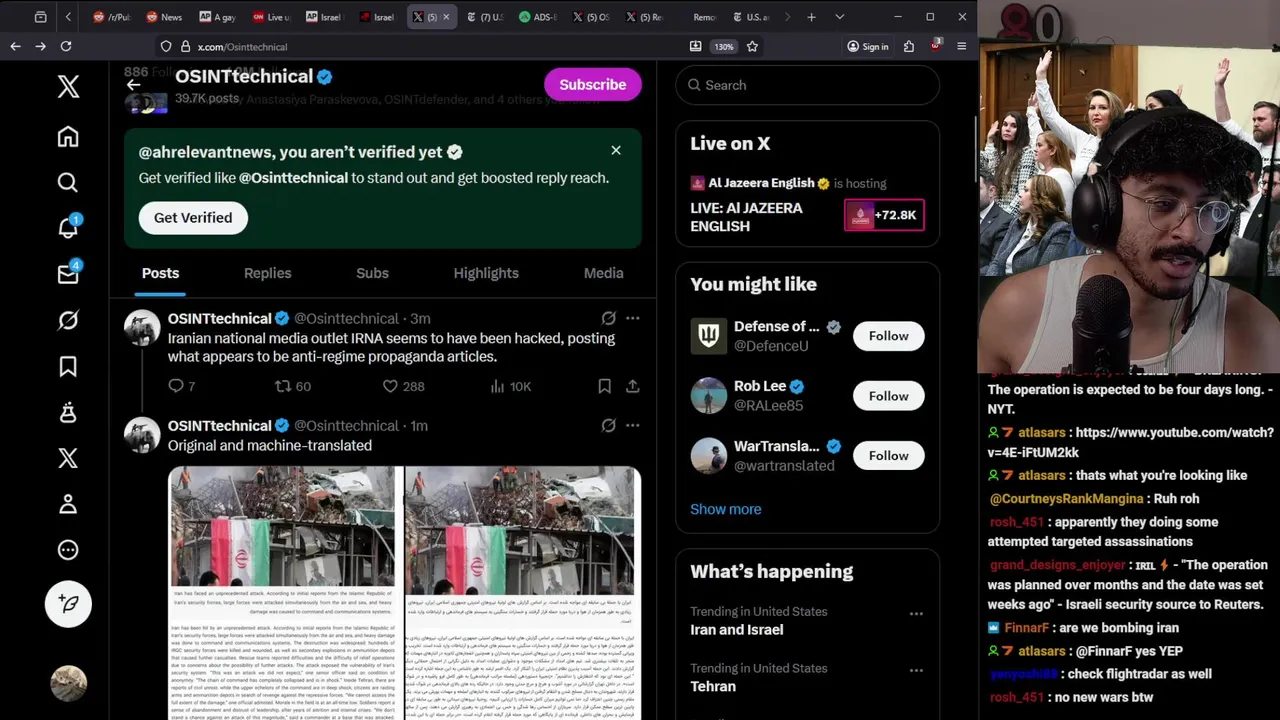Click the Get Verified button
This screenshot has height=720, width=1280.
(193, 217)
